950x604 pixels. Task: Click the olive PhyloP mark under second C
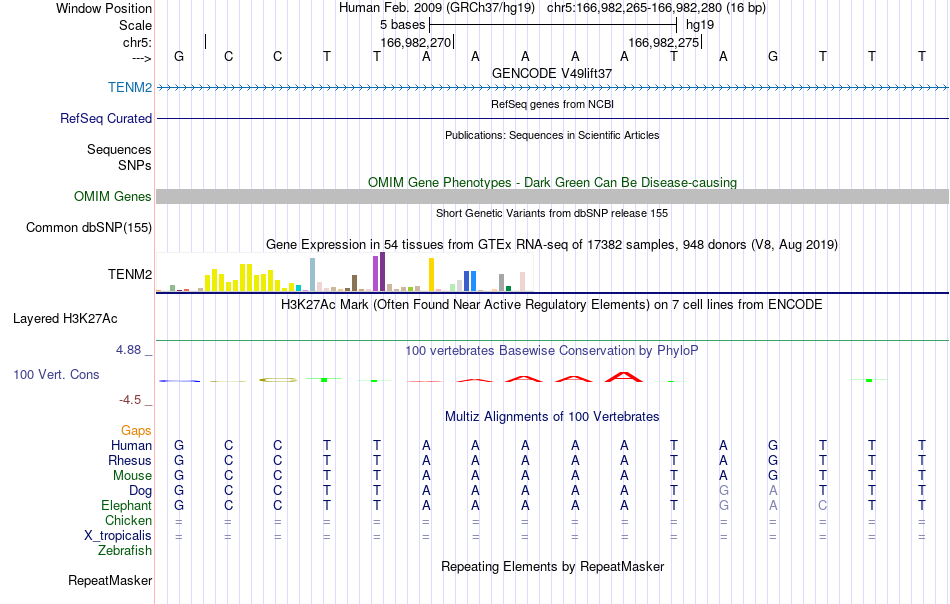click(278, 380)
